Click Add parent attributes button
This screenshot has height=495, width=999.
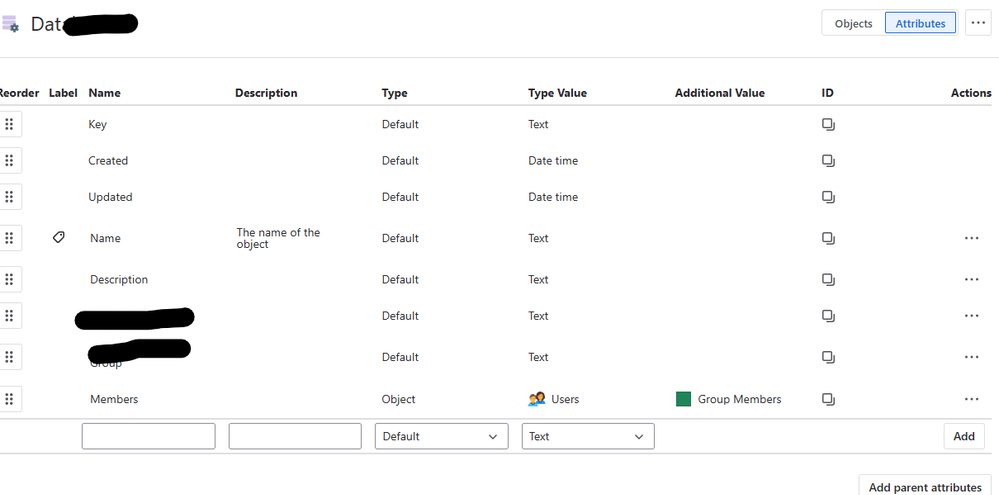925,487
